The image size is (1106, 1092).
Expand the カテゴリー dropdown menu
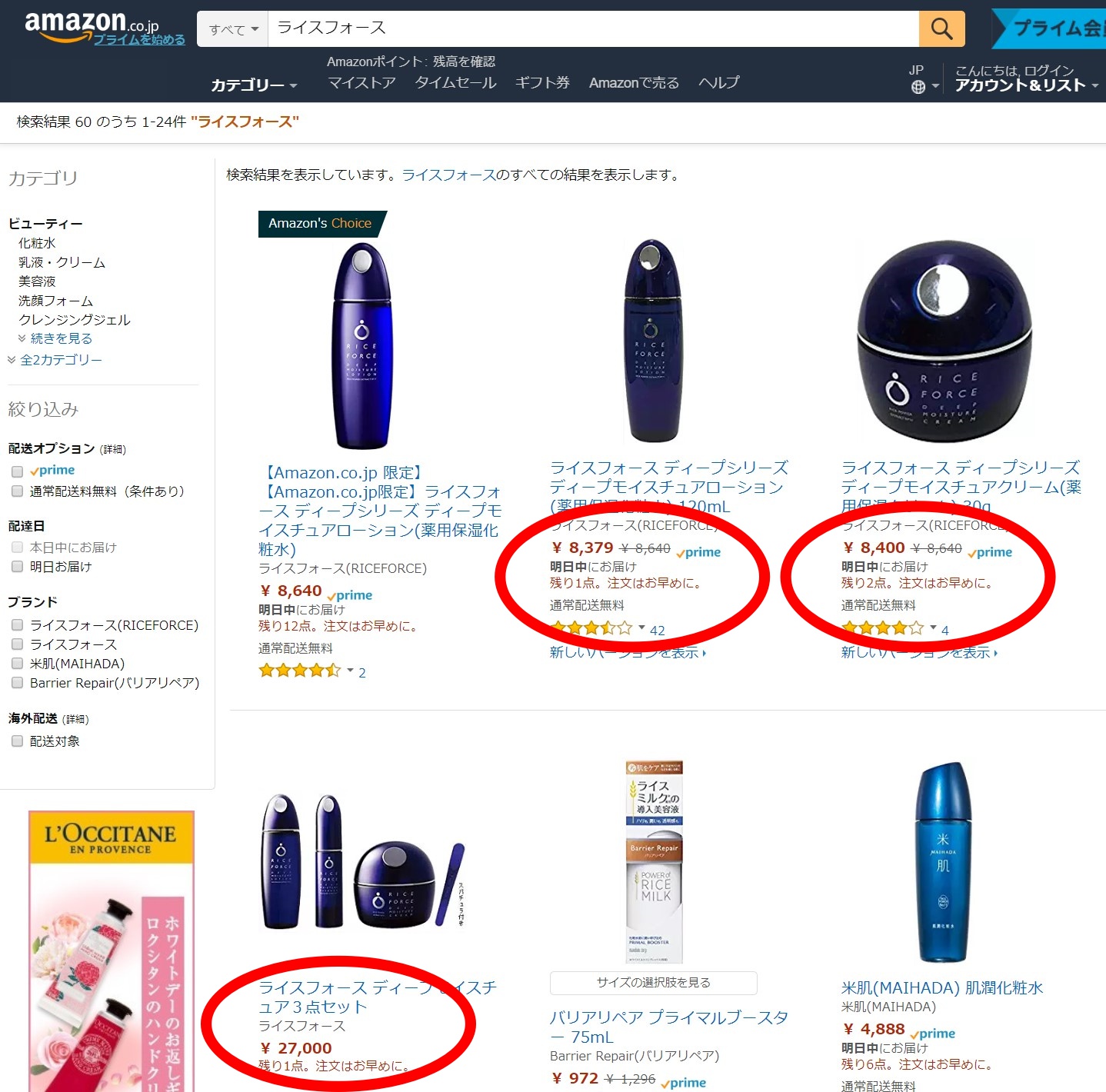254,85
